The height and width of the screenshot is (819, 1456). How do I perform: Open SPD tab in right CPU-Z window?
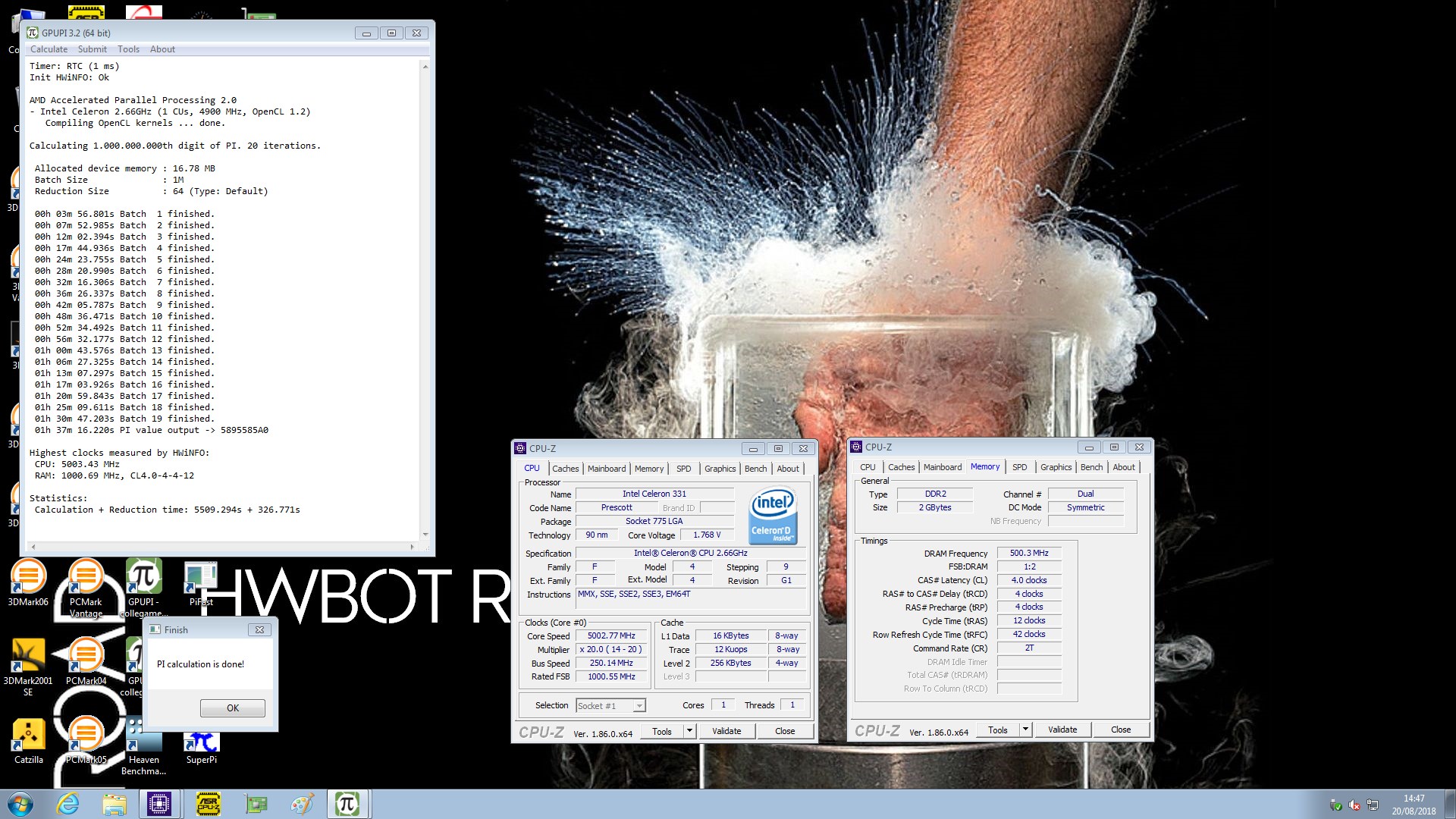(1019, 467)
